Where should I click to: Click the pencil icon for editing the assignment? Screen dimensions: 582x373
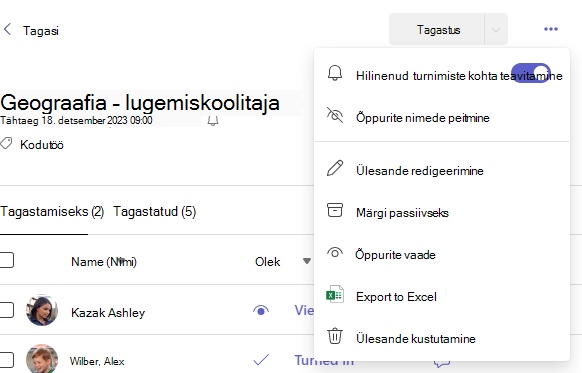335,168
